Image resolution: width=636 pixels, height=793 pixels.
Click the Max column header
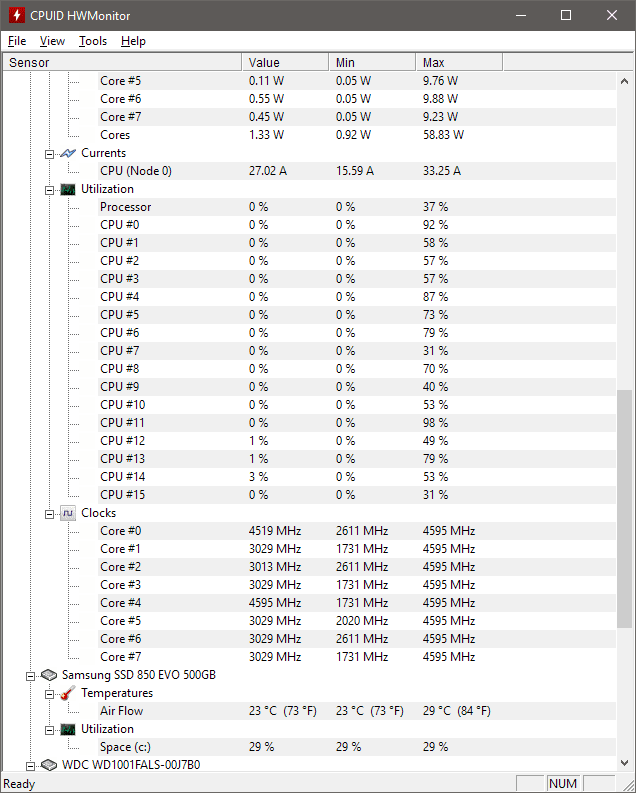[459, 62]
